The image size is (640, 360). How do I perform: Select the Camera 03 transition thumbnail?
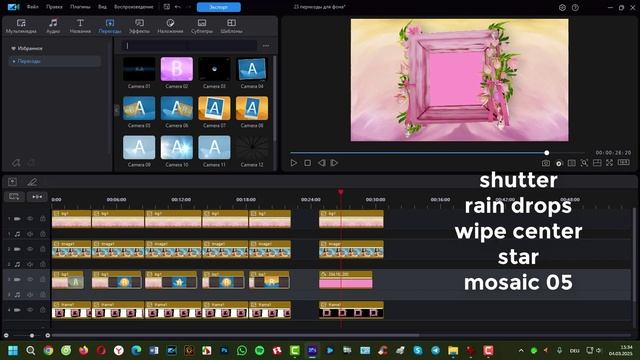[x=214, y=69]
